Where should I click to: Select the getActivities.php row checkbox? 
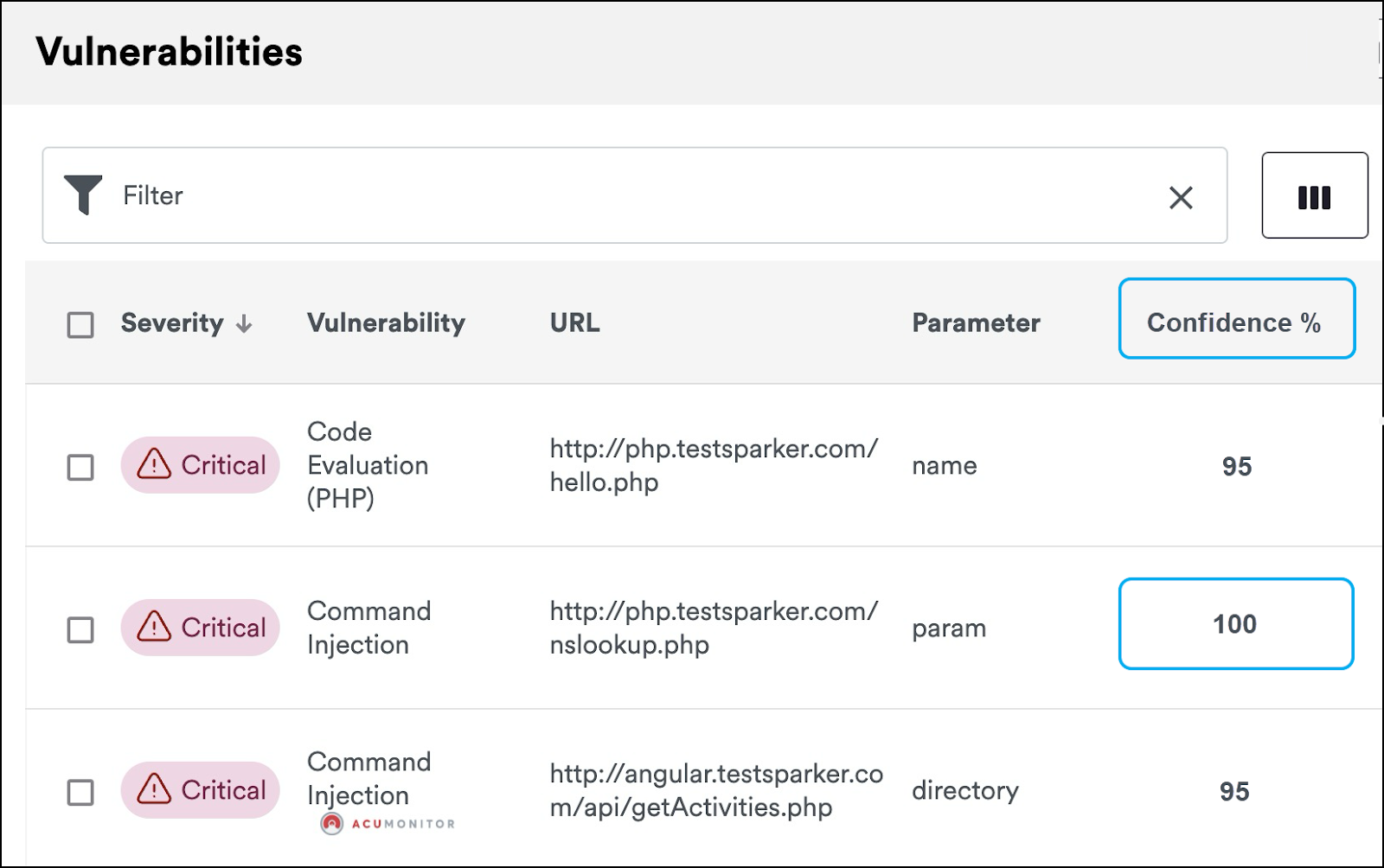click(80, 792)
